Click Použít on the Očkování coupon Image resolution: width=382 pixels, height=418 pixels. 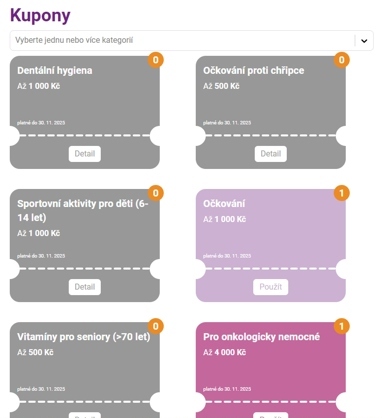(x=271, y=287)
